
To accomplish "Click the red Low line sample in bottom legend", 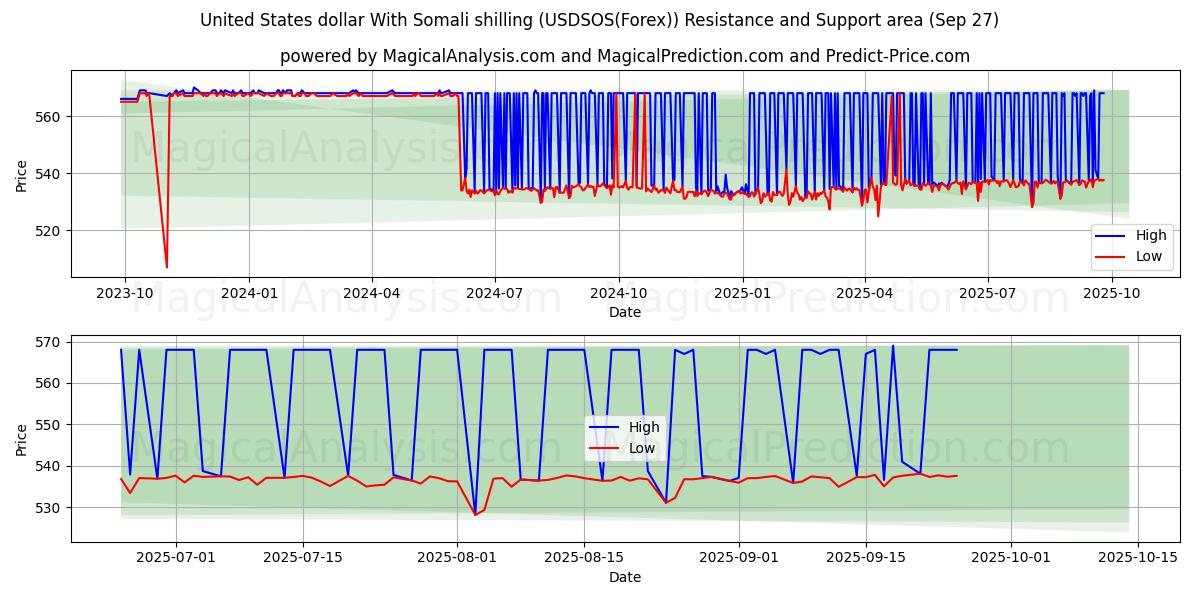I will (605, 448).
